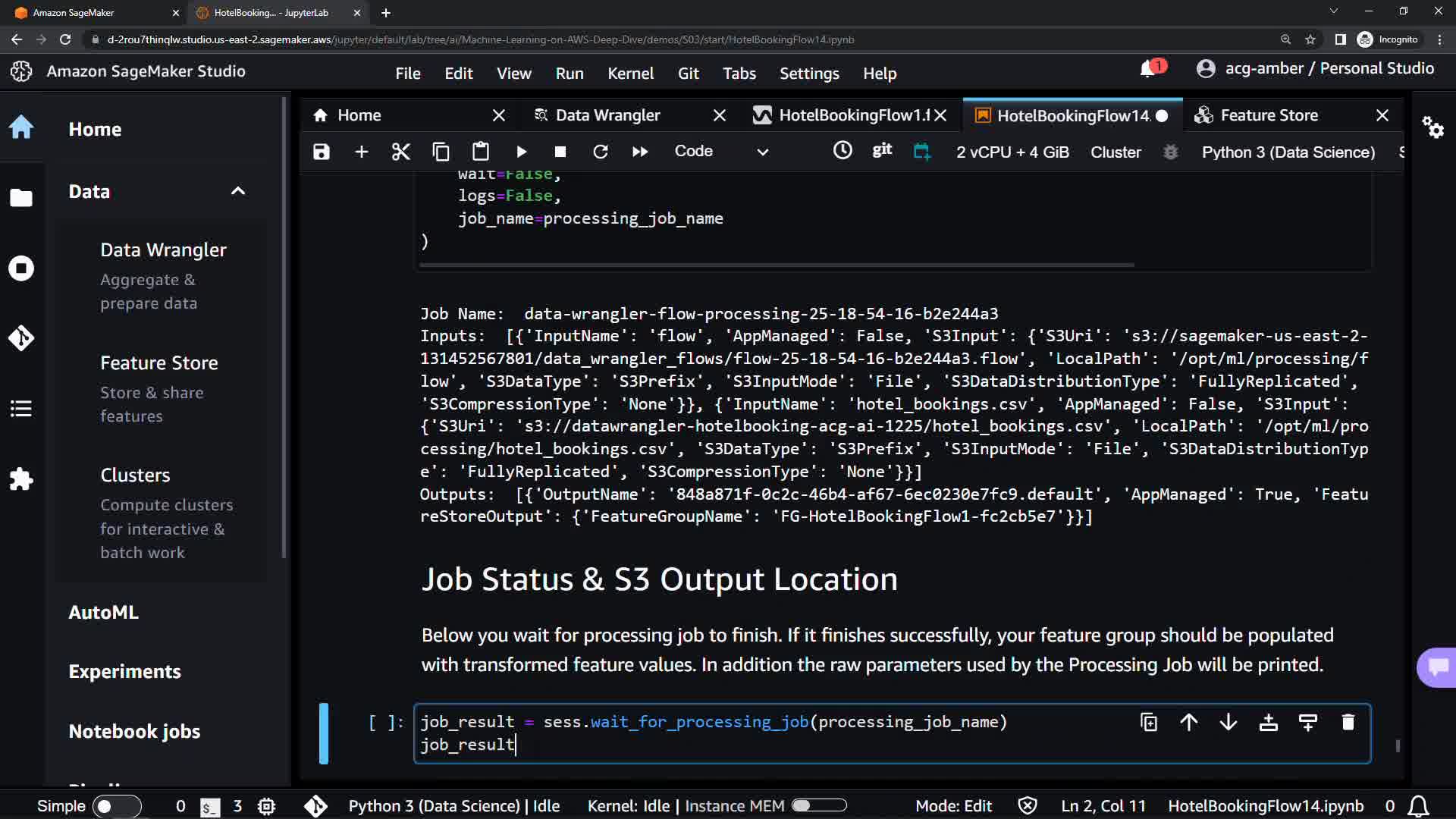Switch to the Feature Store tab
This screenshot has width=1456, height=819.
click(x=1269, y=115)
